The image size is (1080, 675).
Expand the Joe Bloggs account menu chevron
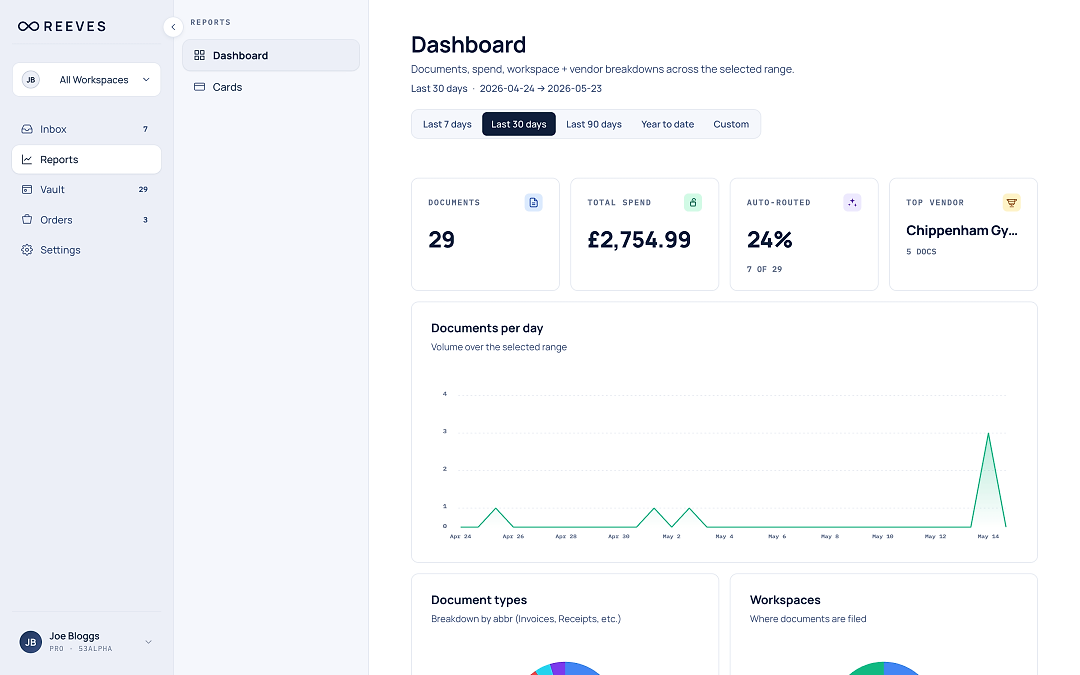[148, 642]
